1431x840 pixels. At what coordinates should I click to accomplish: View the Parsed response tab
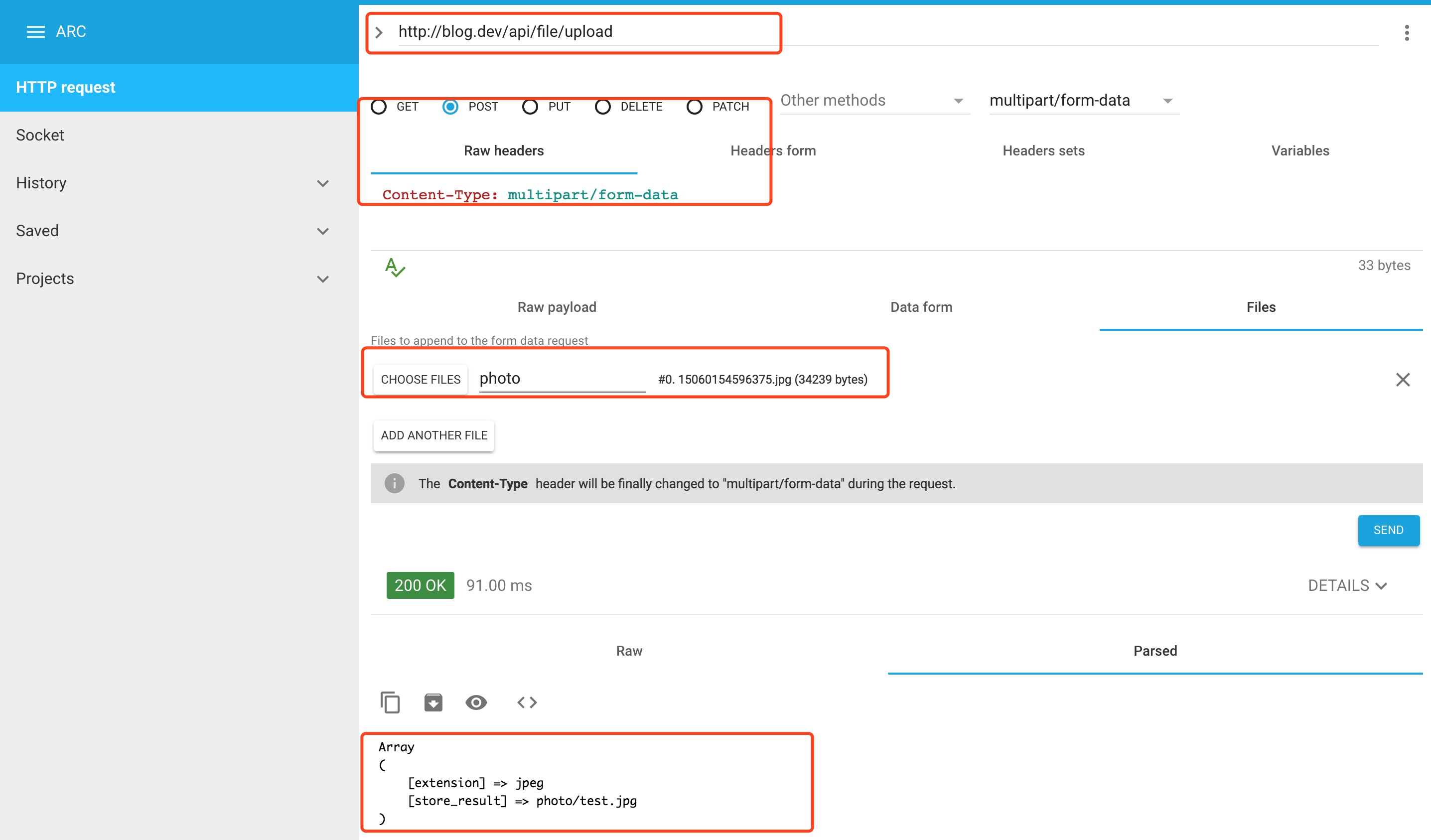[1155, 651]
